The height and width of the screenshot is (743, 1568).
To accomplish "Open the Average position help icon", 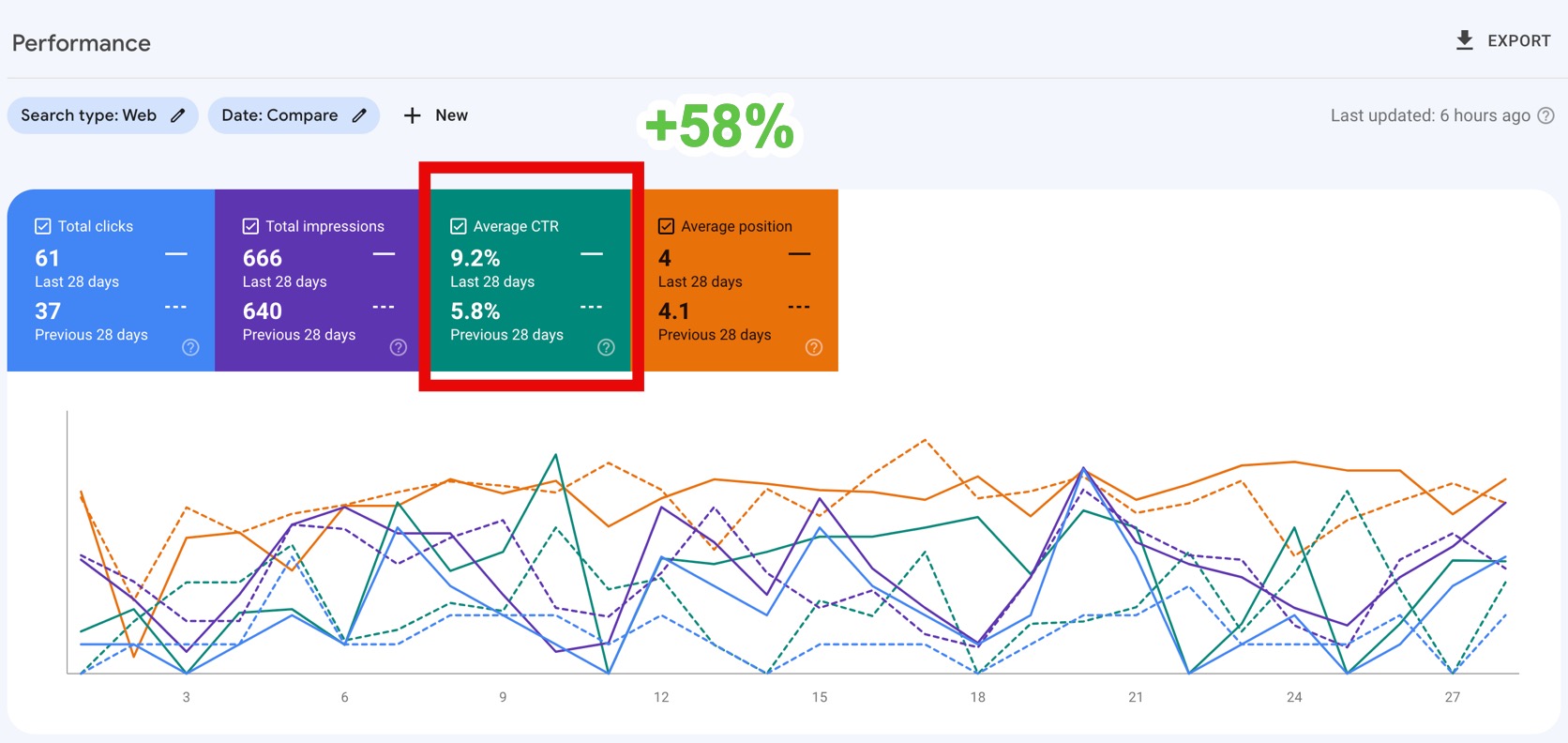I will (x=814, y=347).
